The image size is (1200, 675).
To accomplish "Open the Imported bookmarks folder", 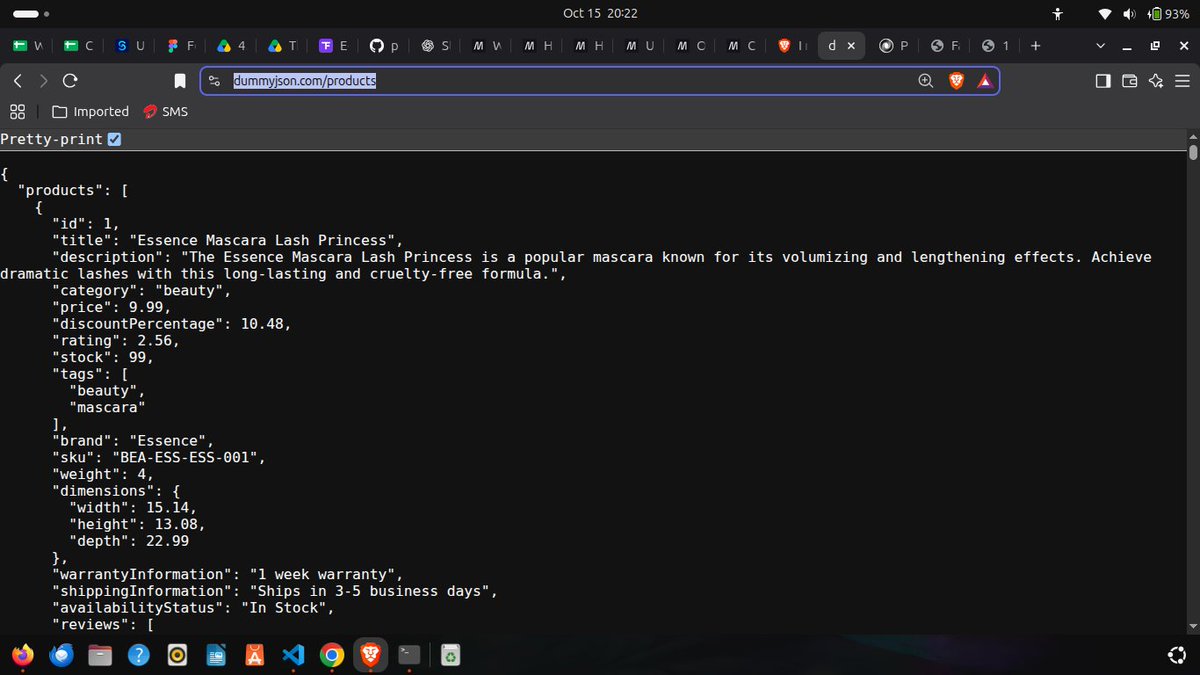I will [x=90, y=111].
